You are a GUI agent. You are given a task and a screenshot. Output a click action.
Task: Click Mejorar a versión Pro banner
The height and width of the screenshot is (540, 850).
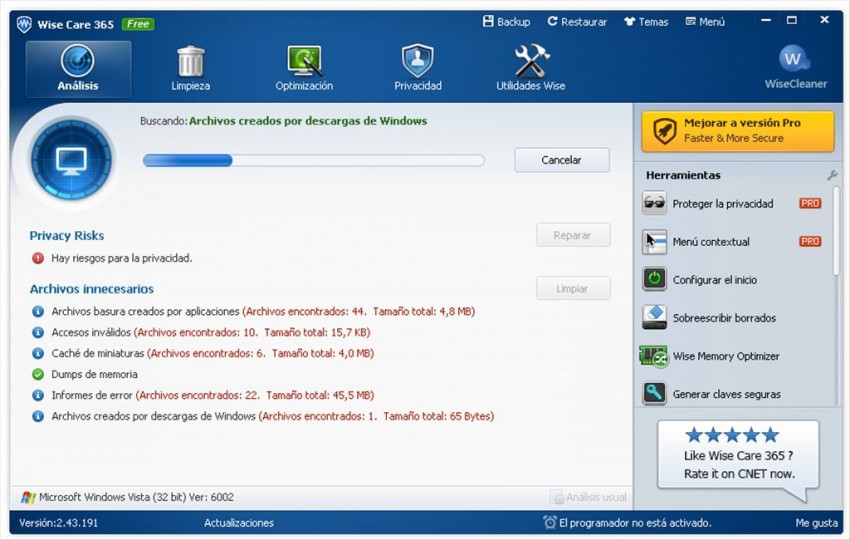tap(737, 131)
